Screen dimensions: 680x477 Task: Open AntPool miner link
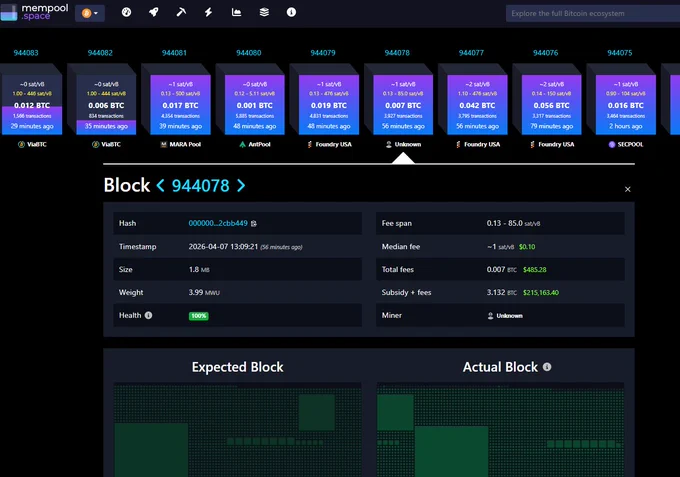pos(255,144)
